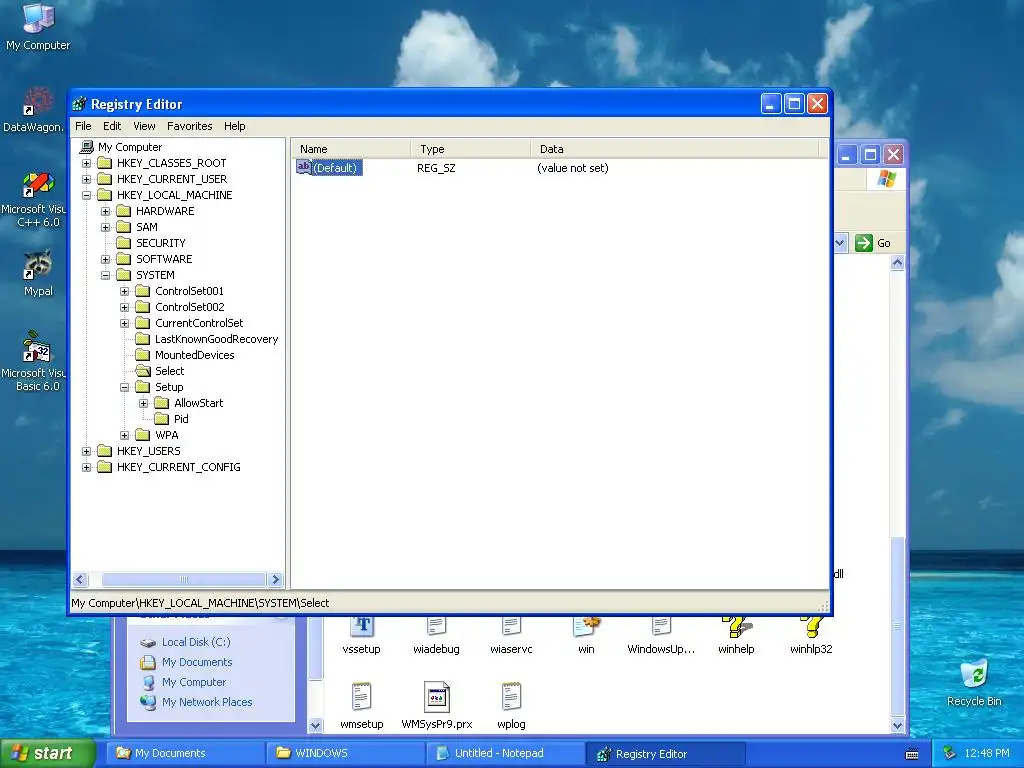Select the LastKnownGoodRecovery folder icon
This screenshot has width=1024, height=768.
(142, 339)
